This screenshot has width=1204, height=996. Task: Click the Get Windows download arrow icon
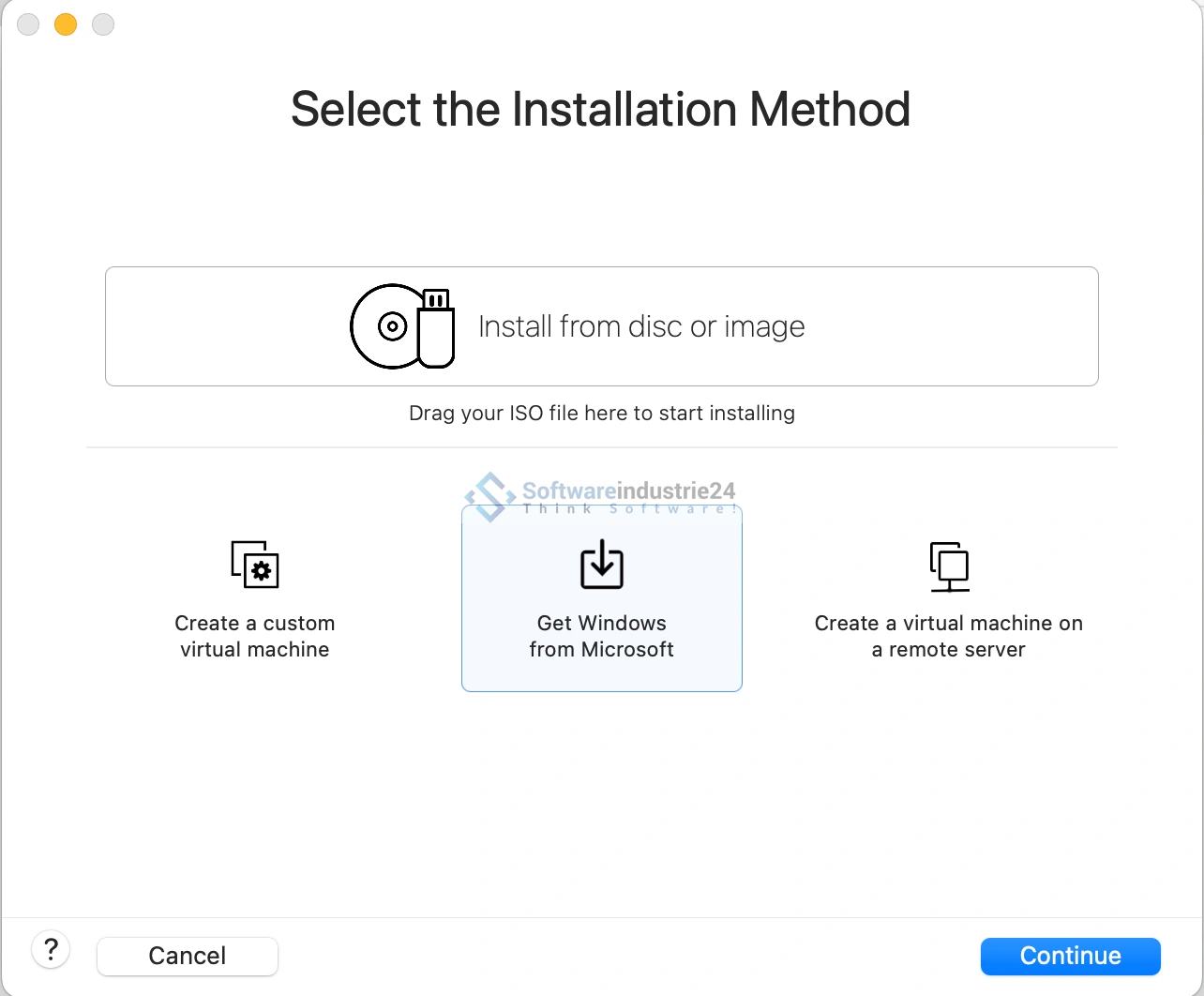[602, 564]
